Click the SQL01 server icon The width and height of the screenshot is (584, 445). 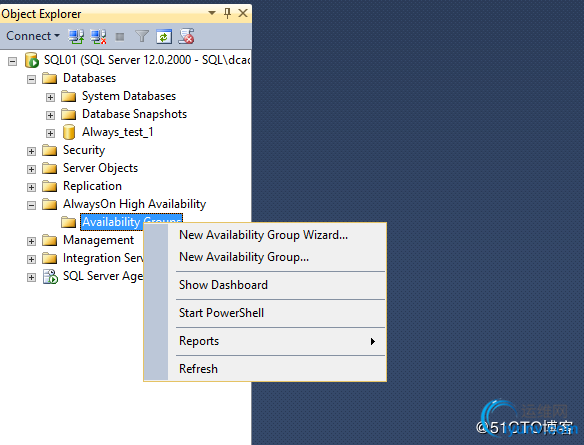[x=32, y=60]
